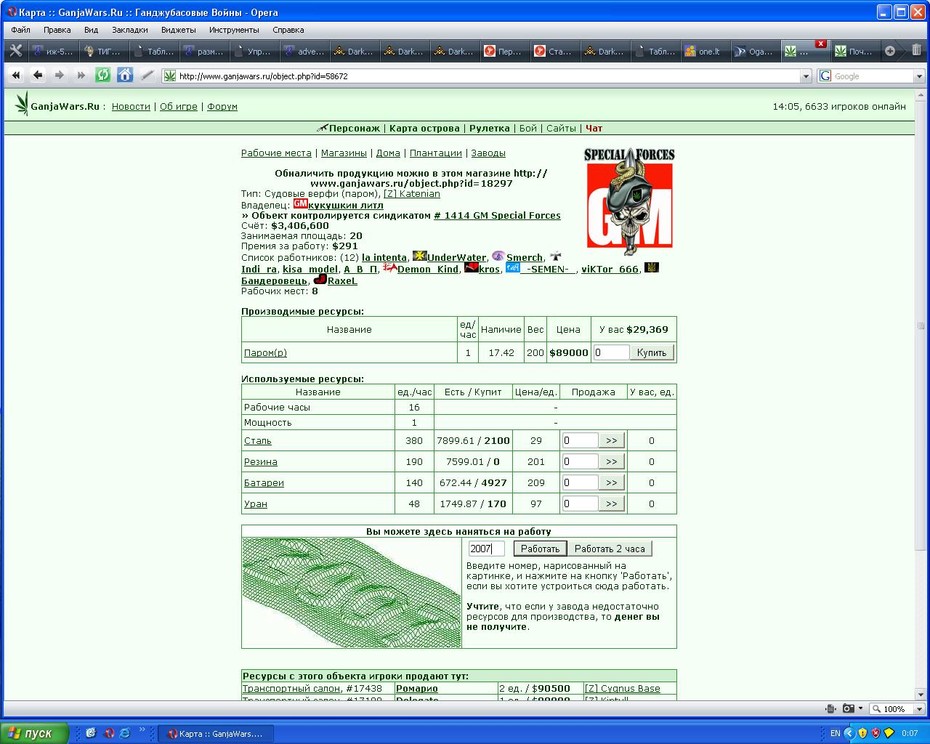Click the Forward arrow in toolbar
Image resolution: width=930 pixels, height=744 pixels.
pos(59,75)
